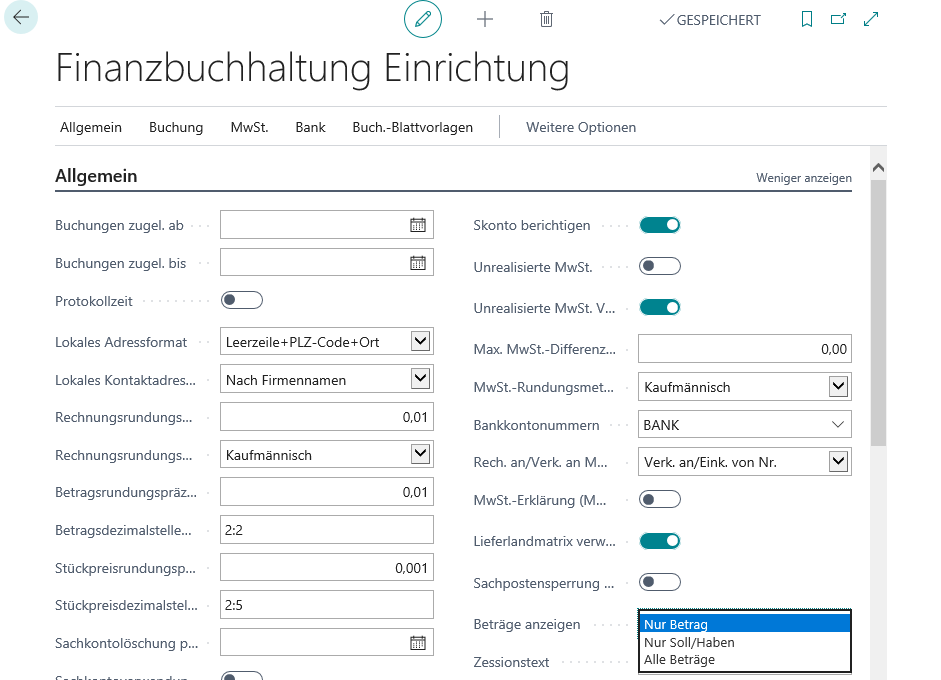This screenshot has width=941, height=680.
Task: Toggle the Protokollzeit switch
Action: (x=242, y=300)
